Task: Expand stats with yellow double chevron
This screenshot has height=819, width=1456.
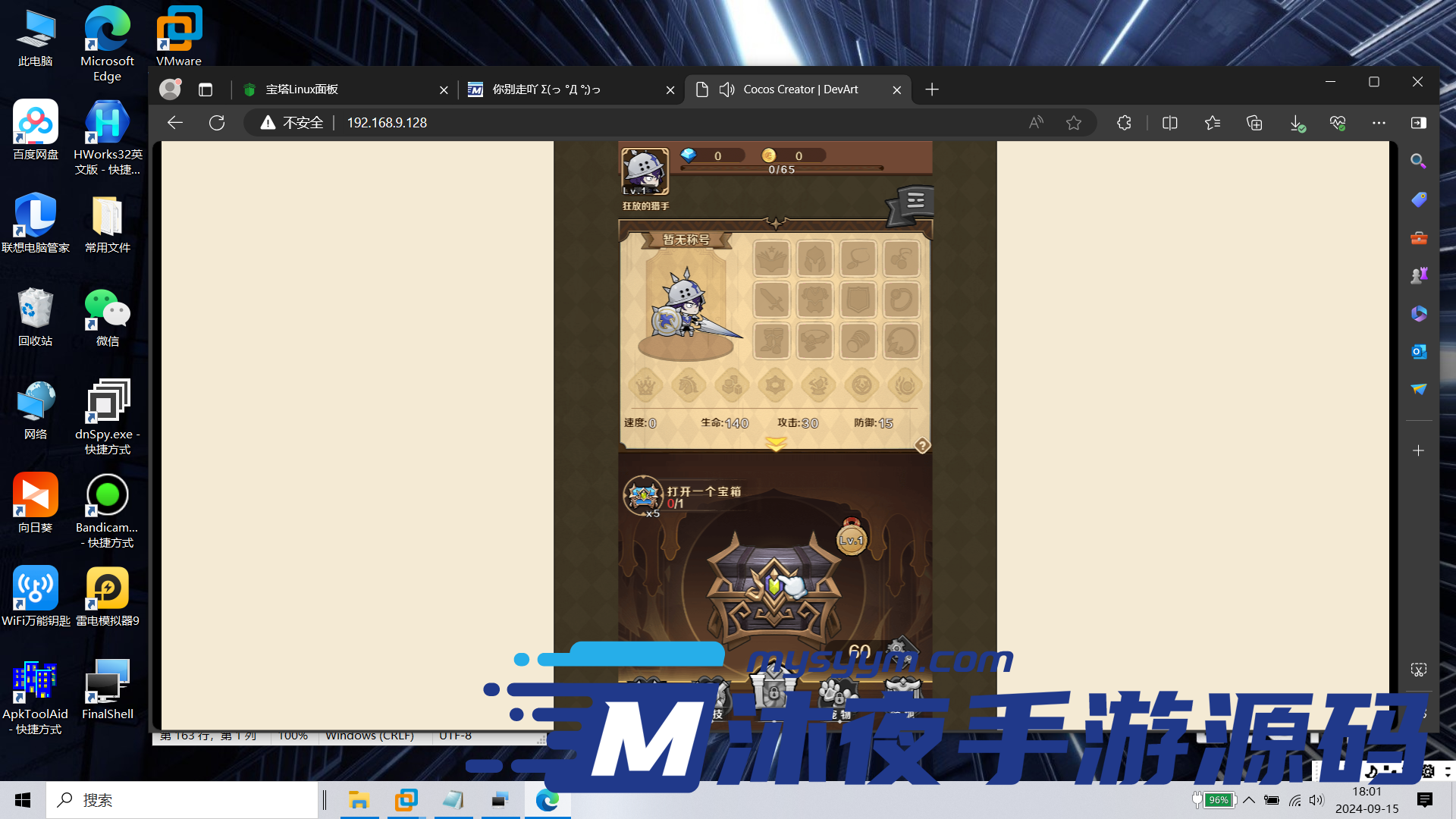Action: [776, 444]
